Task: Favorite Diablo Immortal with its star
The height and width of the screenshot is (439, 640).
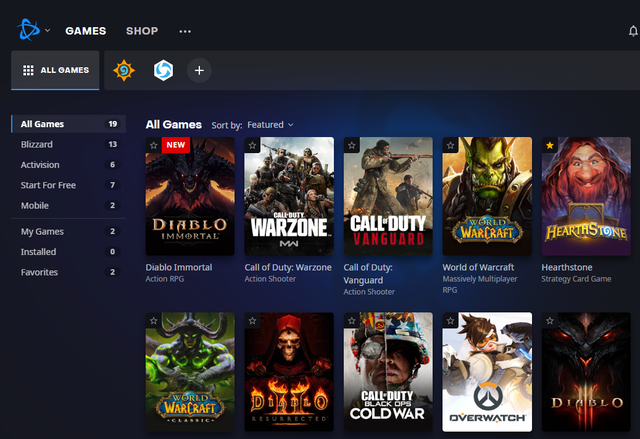Action: pos(153,145)
